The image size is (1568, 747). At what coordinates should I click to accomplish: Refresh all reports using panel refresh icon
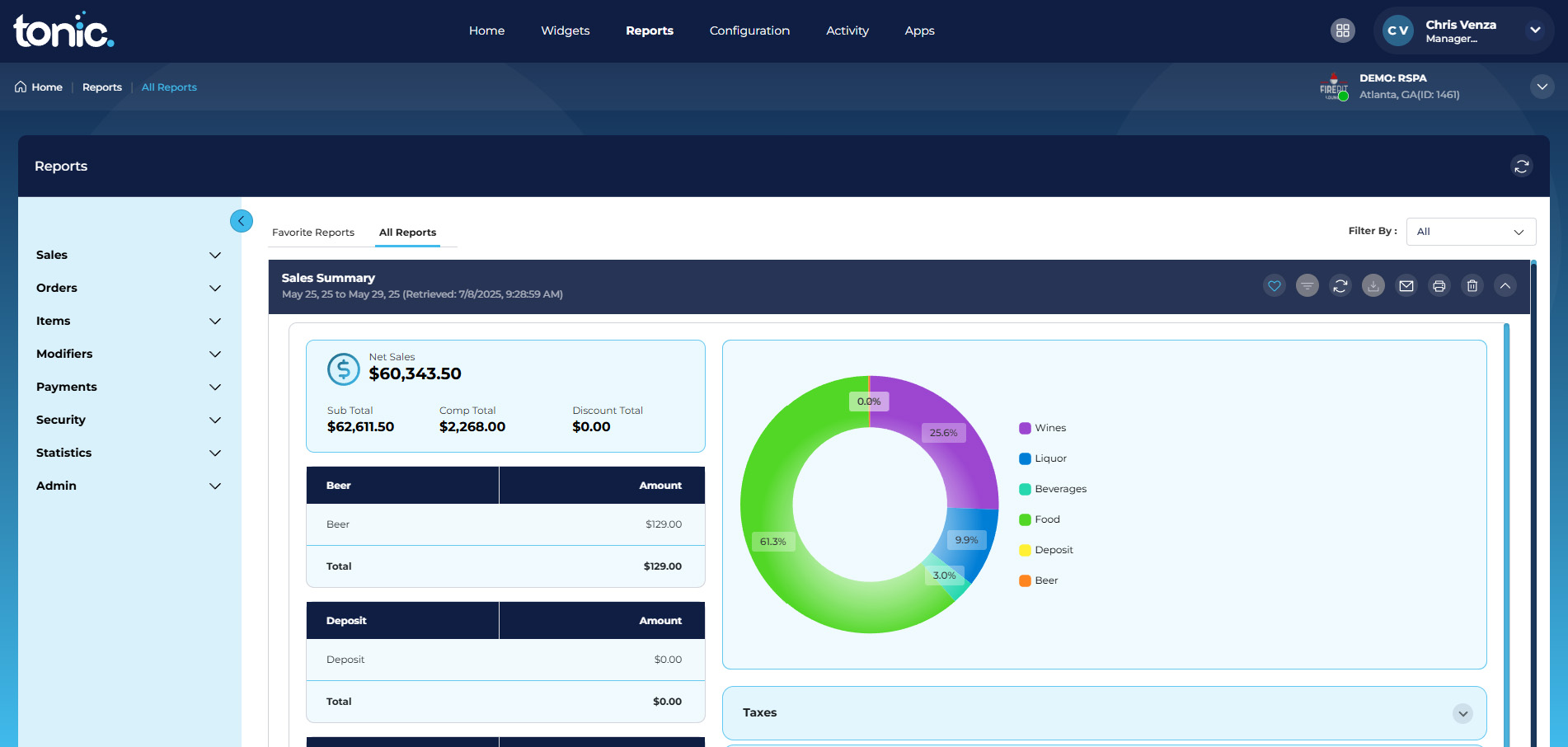[1522, 167]
